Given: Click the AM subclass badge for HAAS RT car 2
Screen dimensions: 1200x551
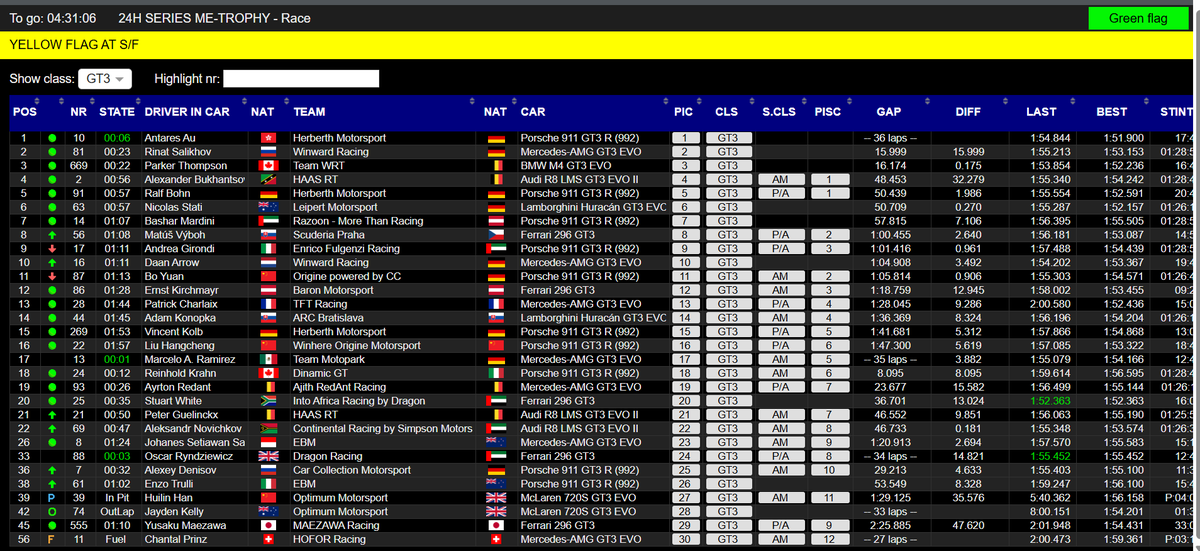Looking at the screenshot, I should [779, 179].
